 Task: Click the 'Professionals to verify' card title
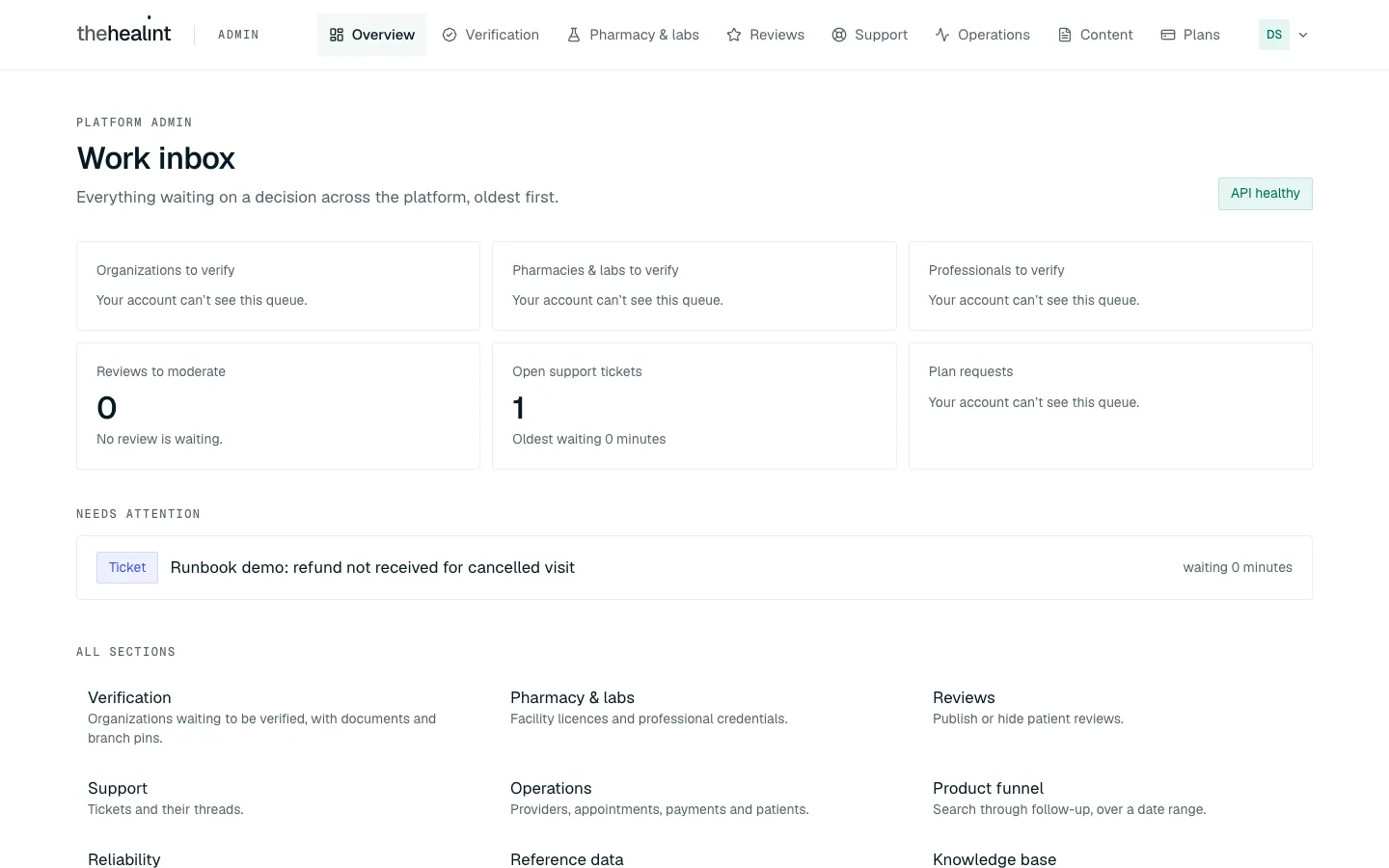pyautogui.click(x=996, y=270)
